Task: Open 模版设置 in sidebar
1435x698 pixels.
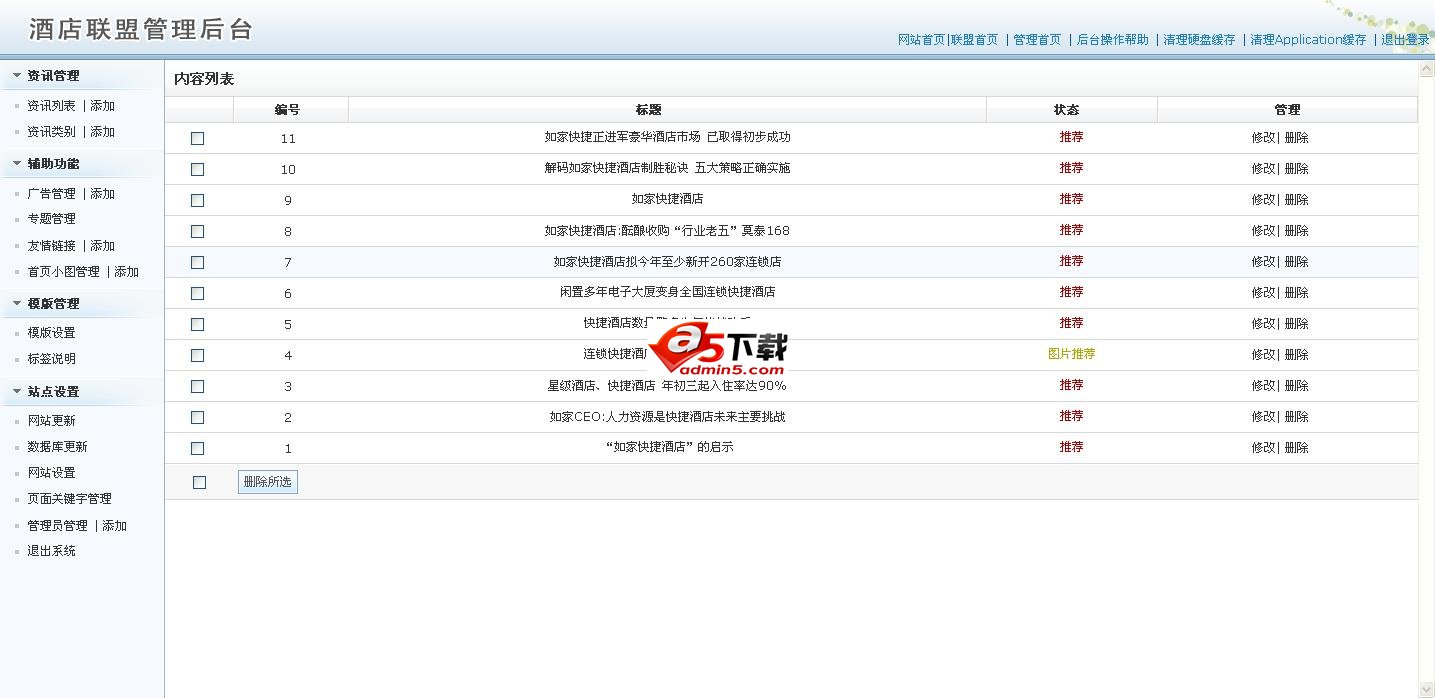Action: (x=51, y=333)
